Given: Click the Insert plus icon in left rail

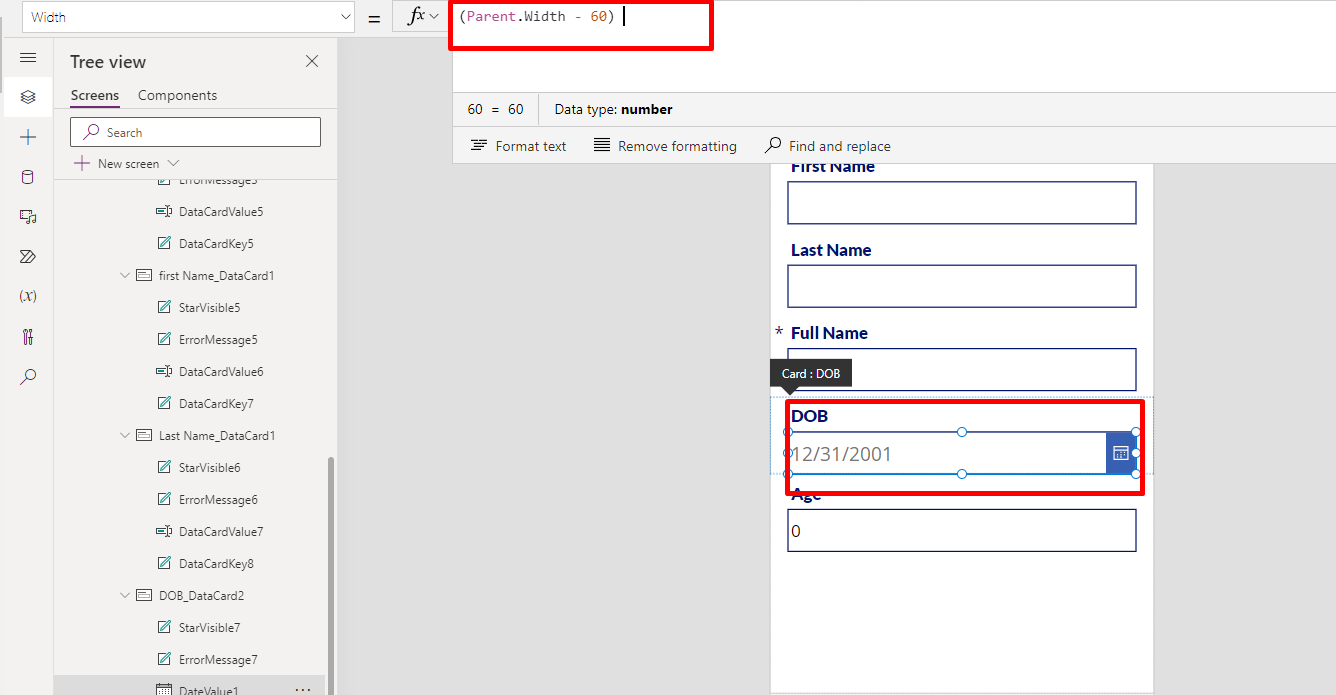Looking at the screenshot, I should [28, 137].
